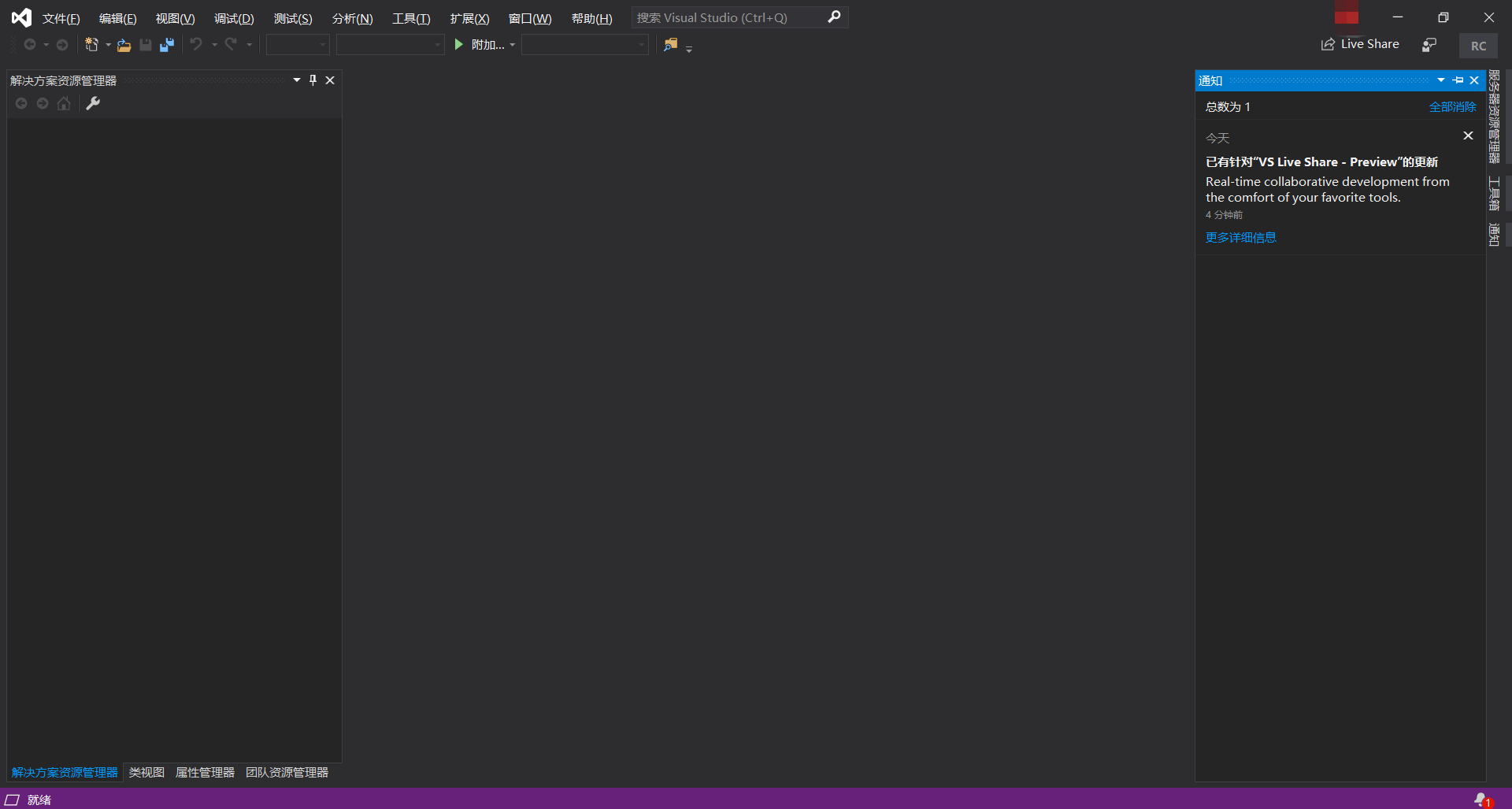Navigate backward with toolbar back arrow
Image resolution: width=1512 pixels, height=809 pixels.
pyautogui.click(x=30, y=45)
